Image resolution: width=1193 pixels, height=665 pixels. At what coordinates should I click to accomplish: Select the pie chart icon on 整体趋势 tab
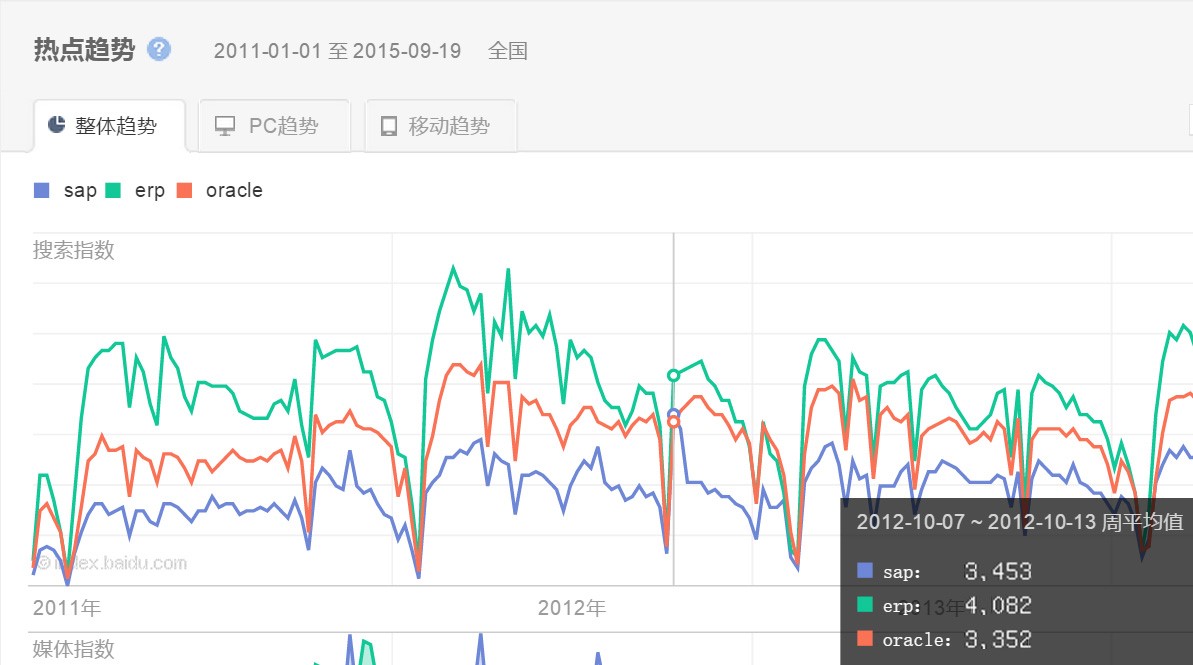click(56, 125)
